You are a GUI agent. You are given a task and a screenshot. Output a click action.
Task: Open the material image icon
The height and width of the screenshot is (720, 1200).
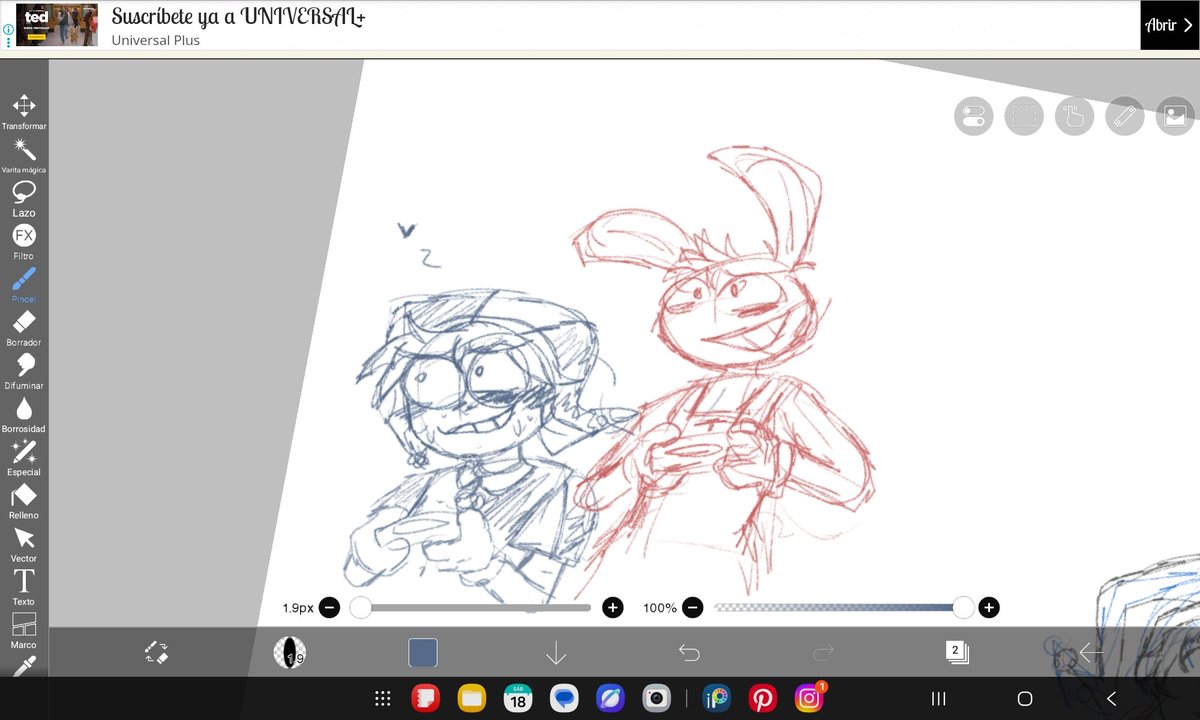tap(1175, 116)
